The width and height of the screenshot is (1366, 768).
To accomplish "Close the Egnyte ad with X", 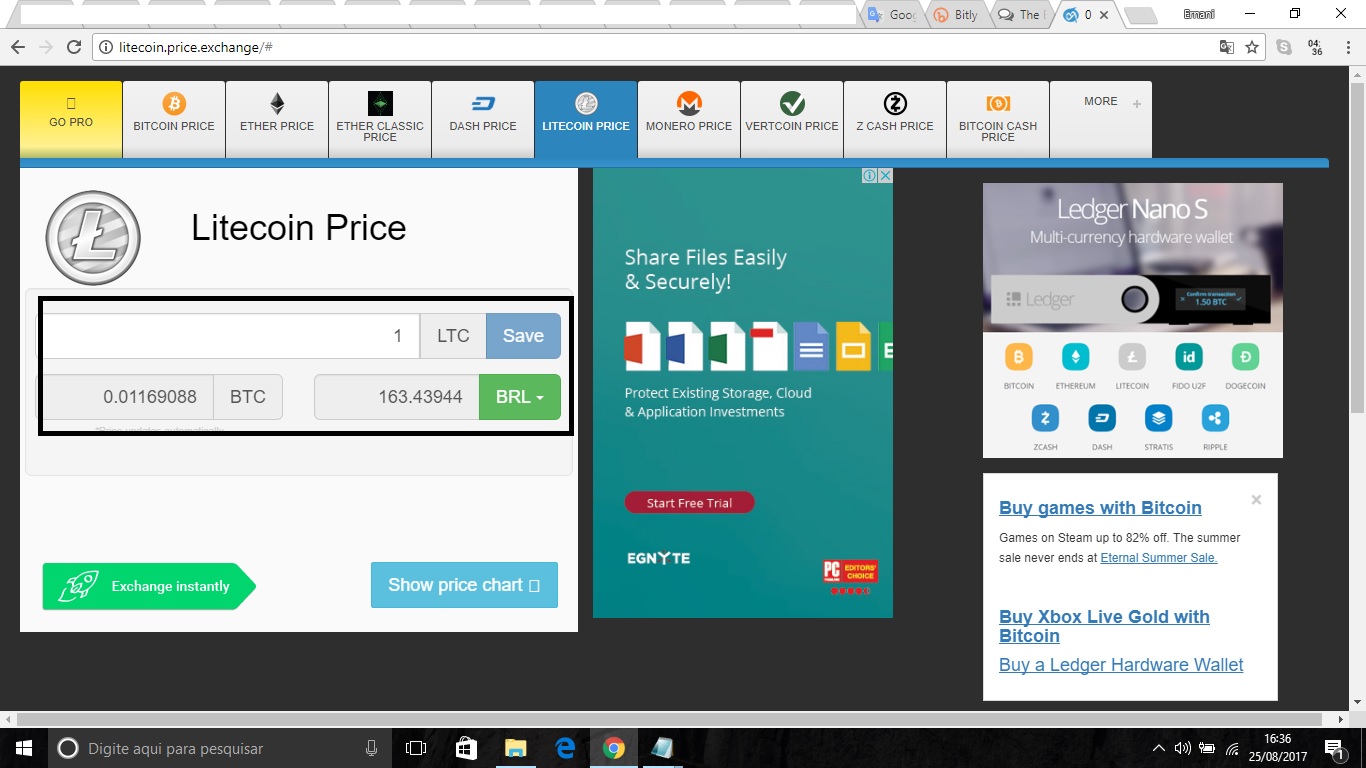I will coord(885,176).
